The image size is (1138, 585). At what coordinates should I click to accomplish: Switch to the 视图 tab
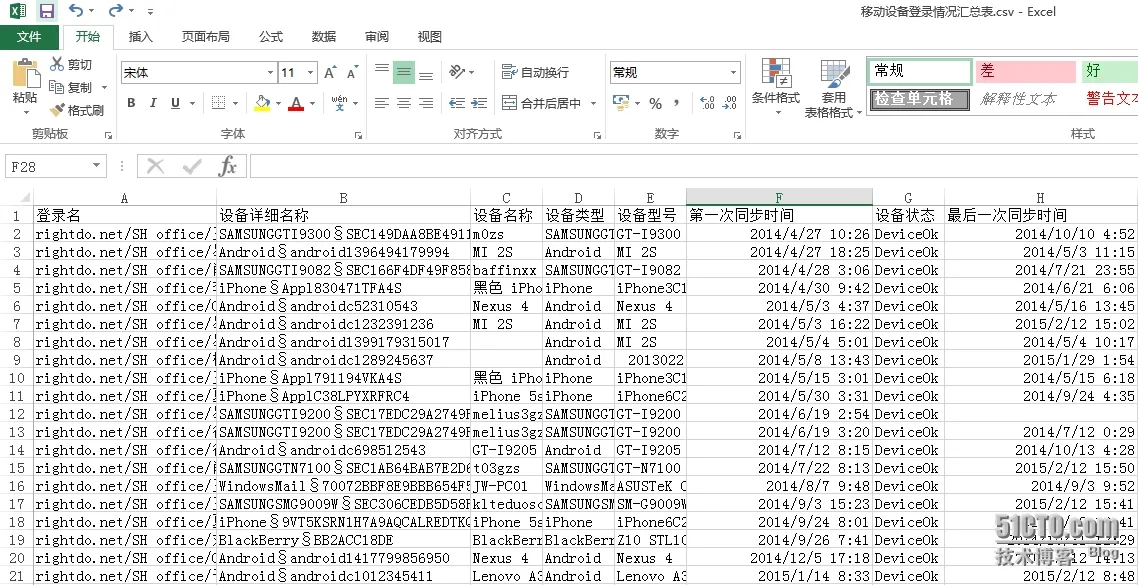click(430, 37)
